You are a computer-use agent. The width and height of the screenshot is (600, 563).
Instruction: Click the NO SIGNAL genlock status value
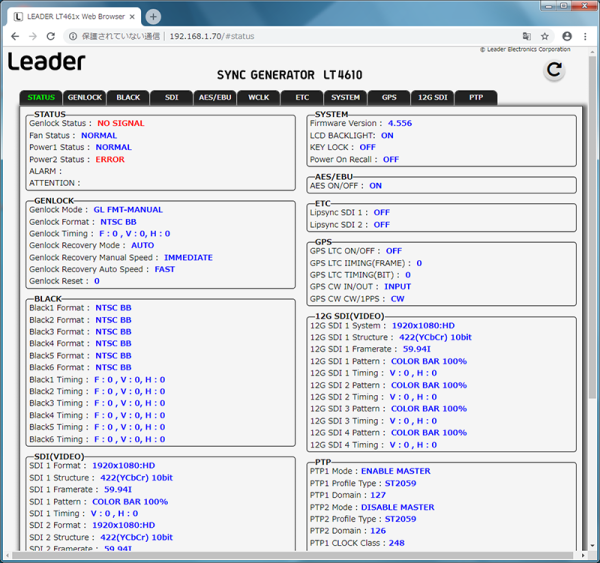coord(121,123)
